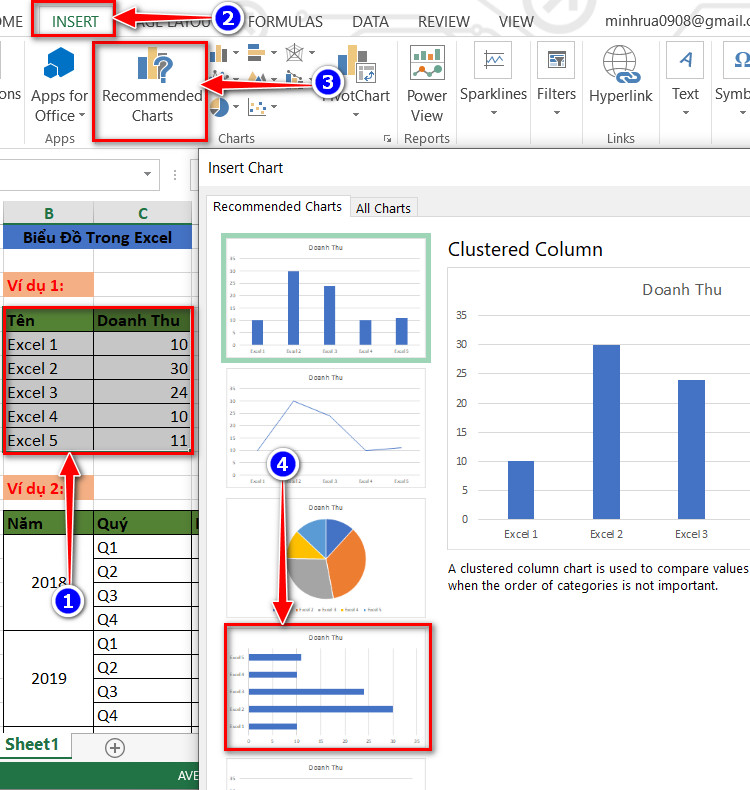The width and height of the screenshot is (750, 790).
Task: Select the 'Excel 1' cell
Action: tap(49, 345)
